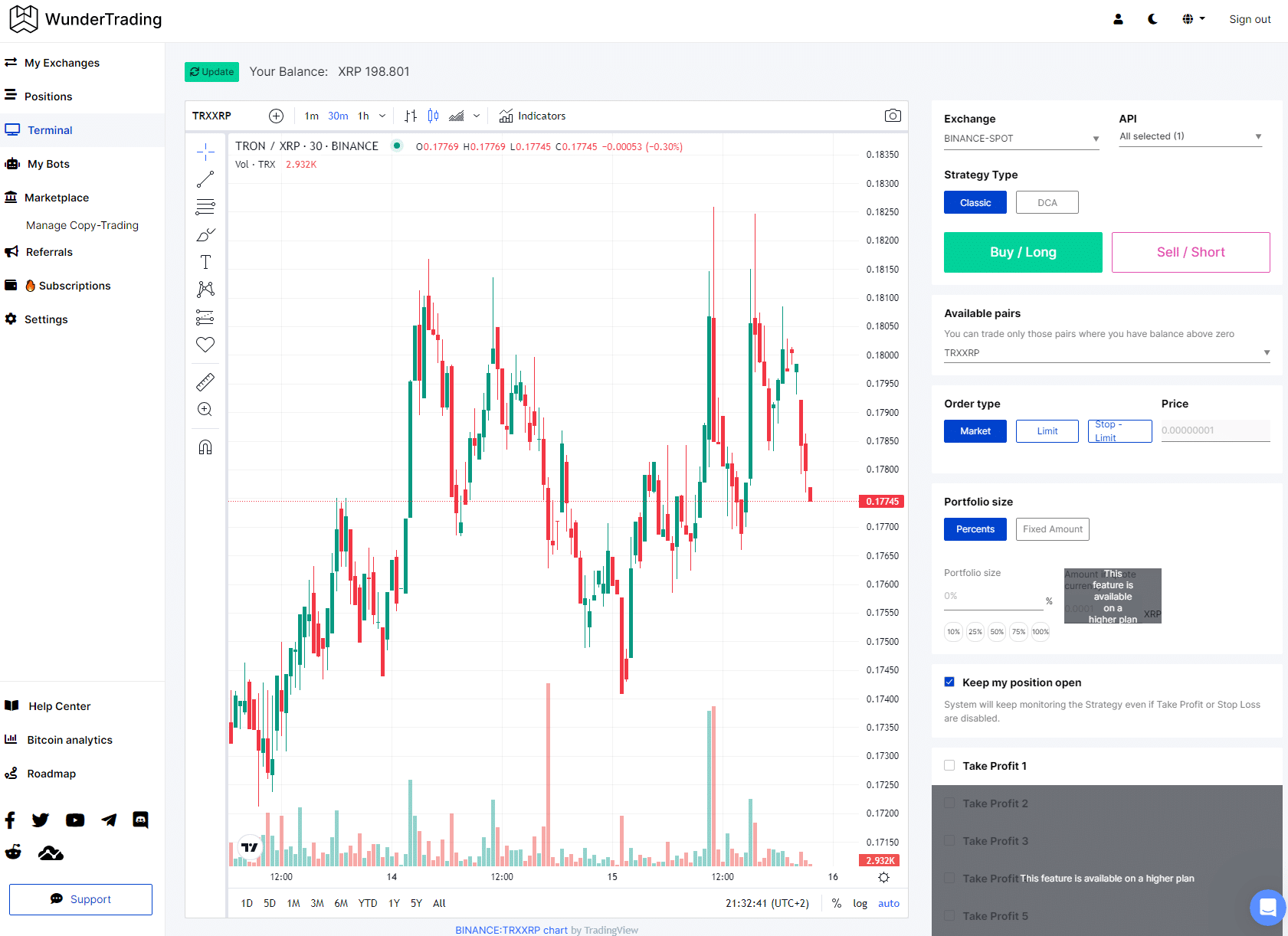Set portfolio size to 10%
Viewport: 1288px width, 936px height.
(x=953, y=632)
